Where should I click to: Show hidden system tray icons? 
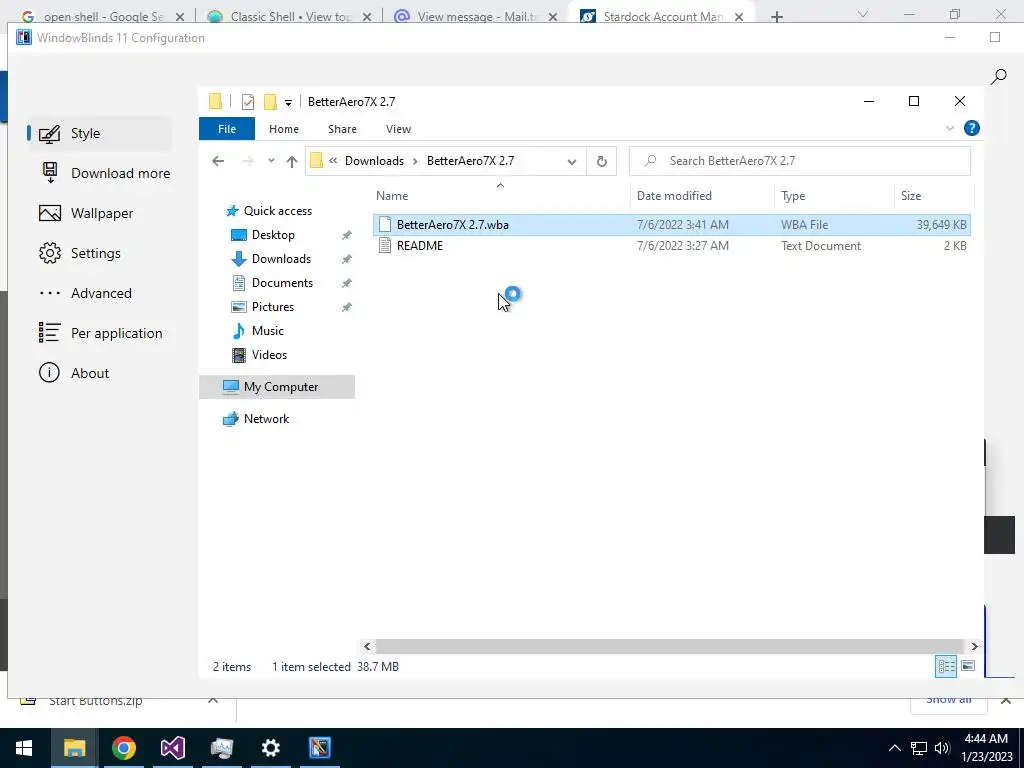point(895,748)
